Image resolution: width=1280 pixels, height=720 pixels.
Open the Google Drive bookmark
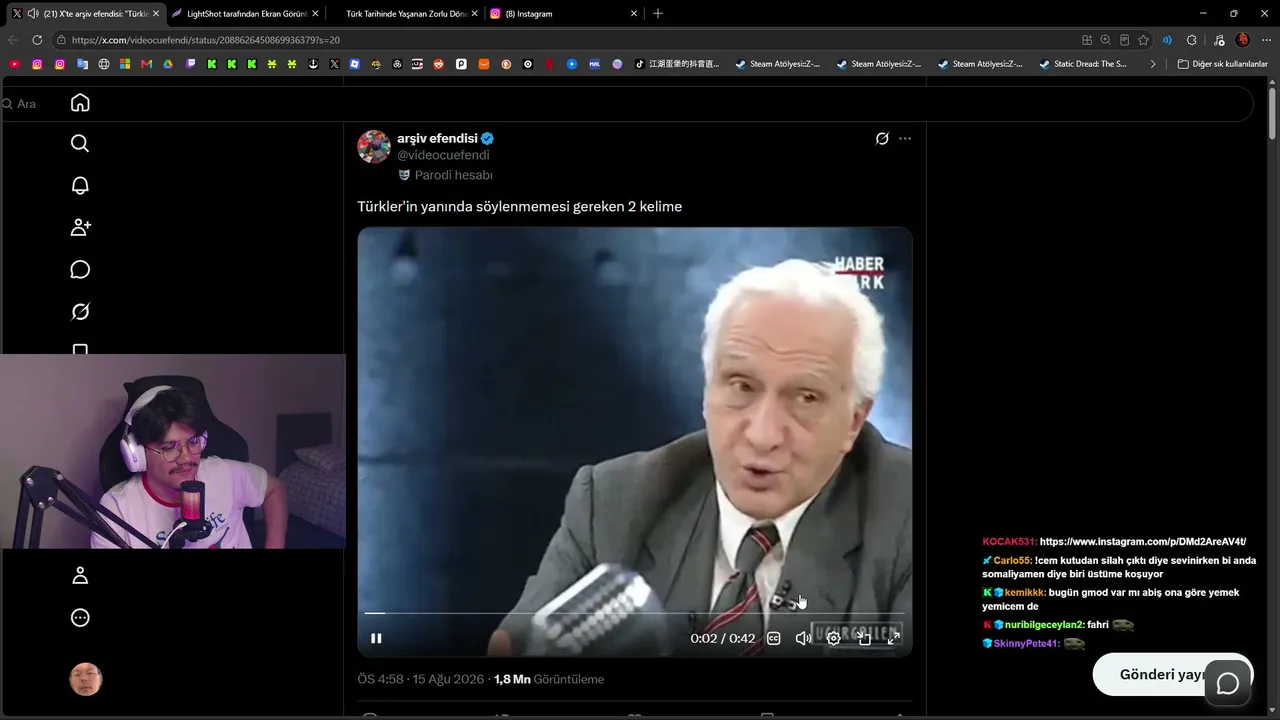pos(168,64)
